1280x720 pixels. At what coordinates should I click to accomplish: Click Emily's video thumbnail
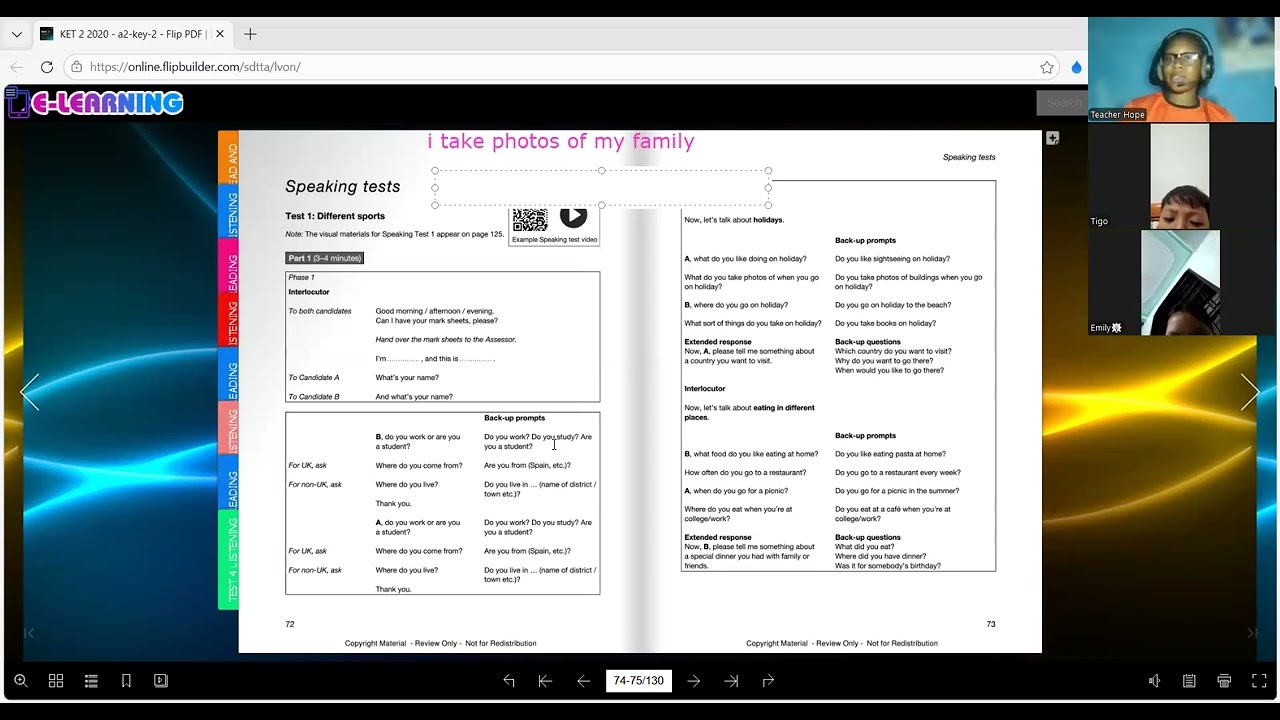[1180, 282]
